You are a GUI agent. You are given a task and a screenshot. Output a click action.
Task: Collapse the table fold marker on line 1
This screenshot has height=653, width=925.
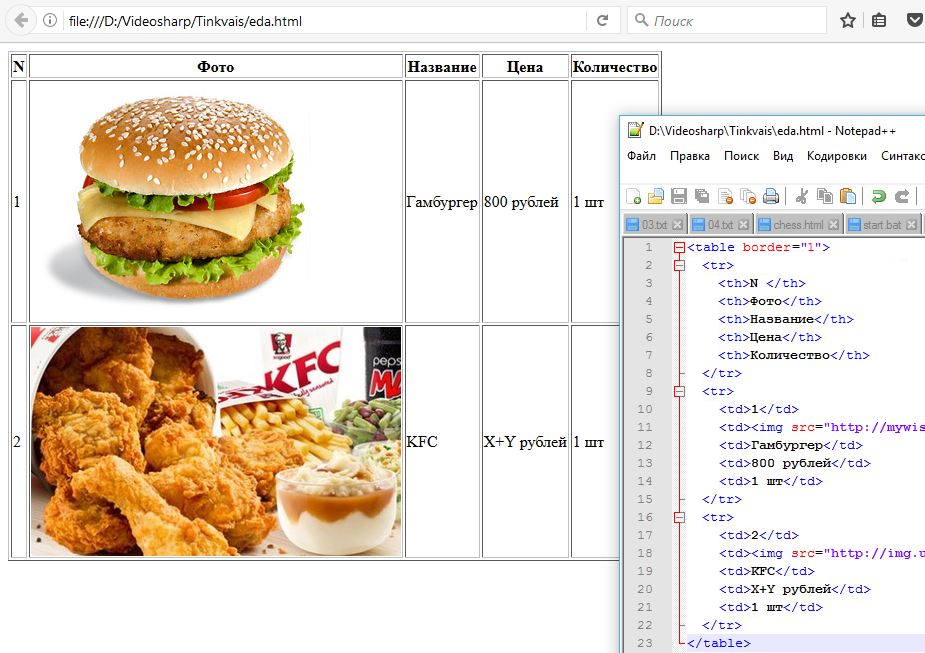point(680,247)
